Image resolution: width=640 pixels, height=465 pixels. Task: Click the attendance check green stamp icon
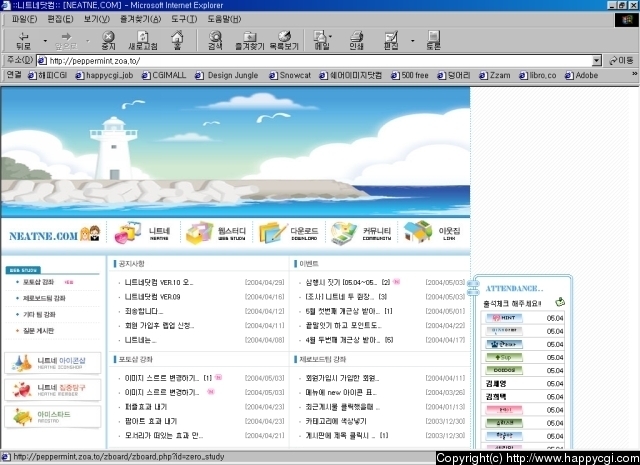[x=560, y=302]
